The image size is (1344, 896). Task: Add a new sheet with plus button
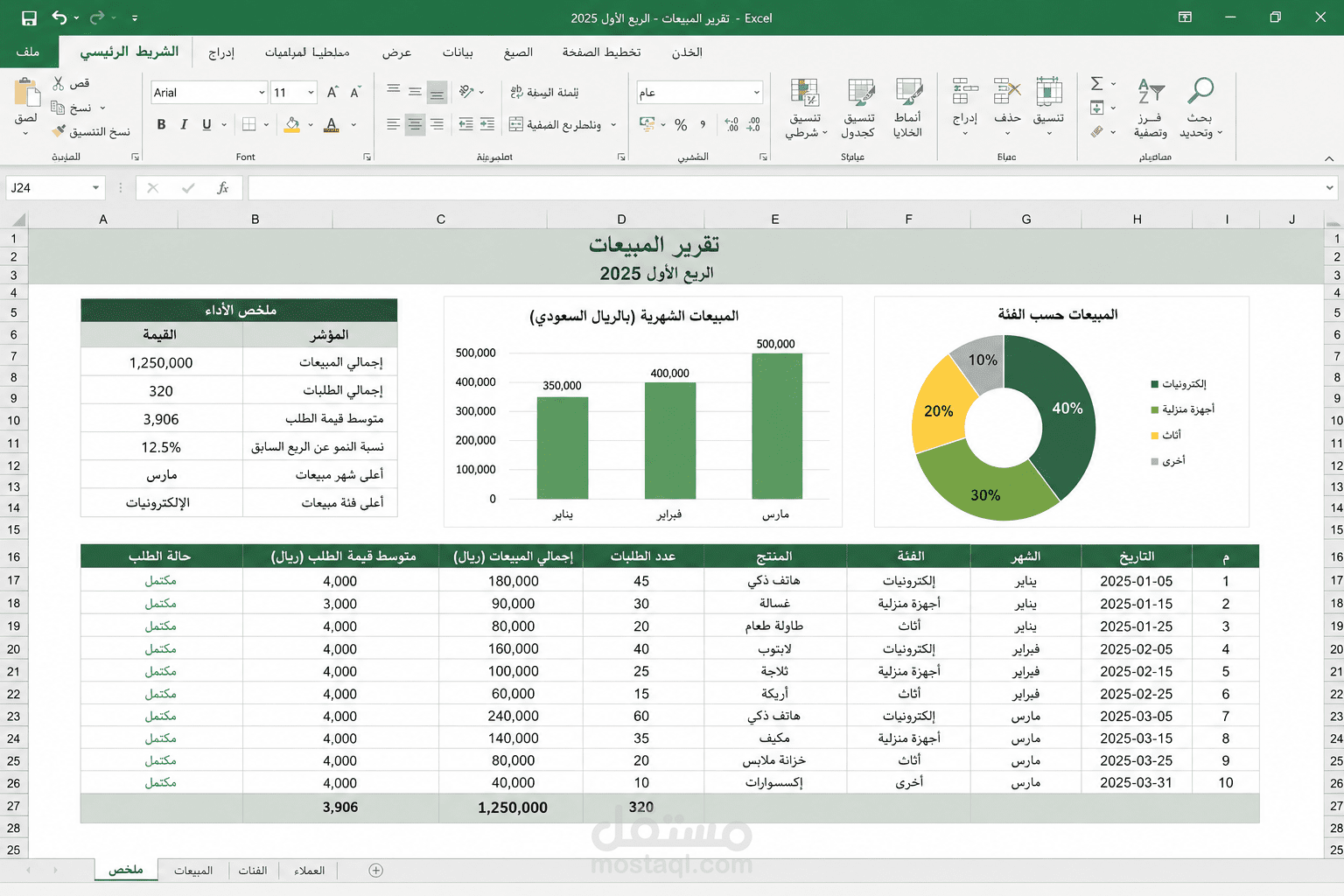click(375, 870)
